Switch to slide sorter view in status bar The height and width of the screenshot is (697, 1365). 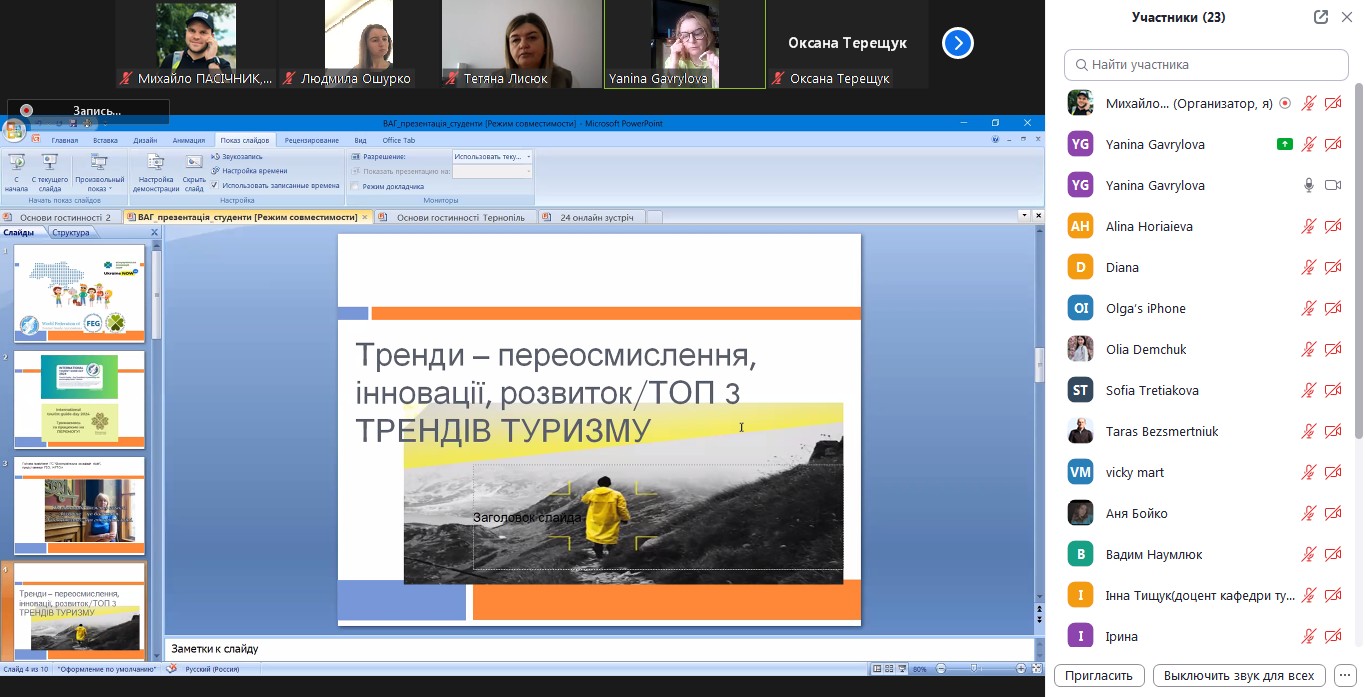tap(888, 669)
